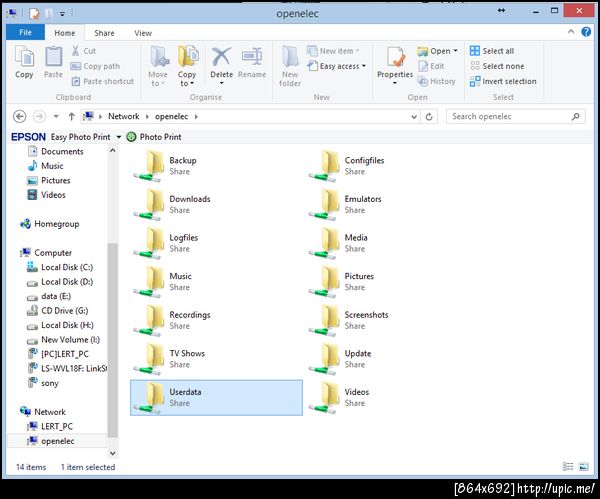Open the quick access toolbar customize arrow
Image resolution: width=600 pixels, height=499 pixels.
coord(62,14)
